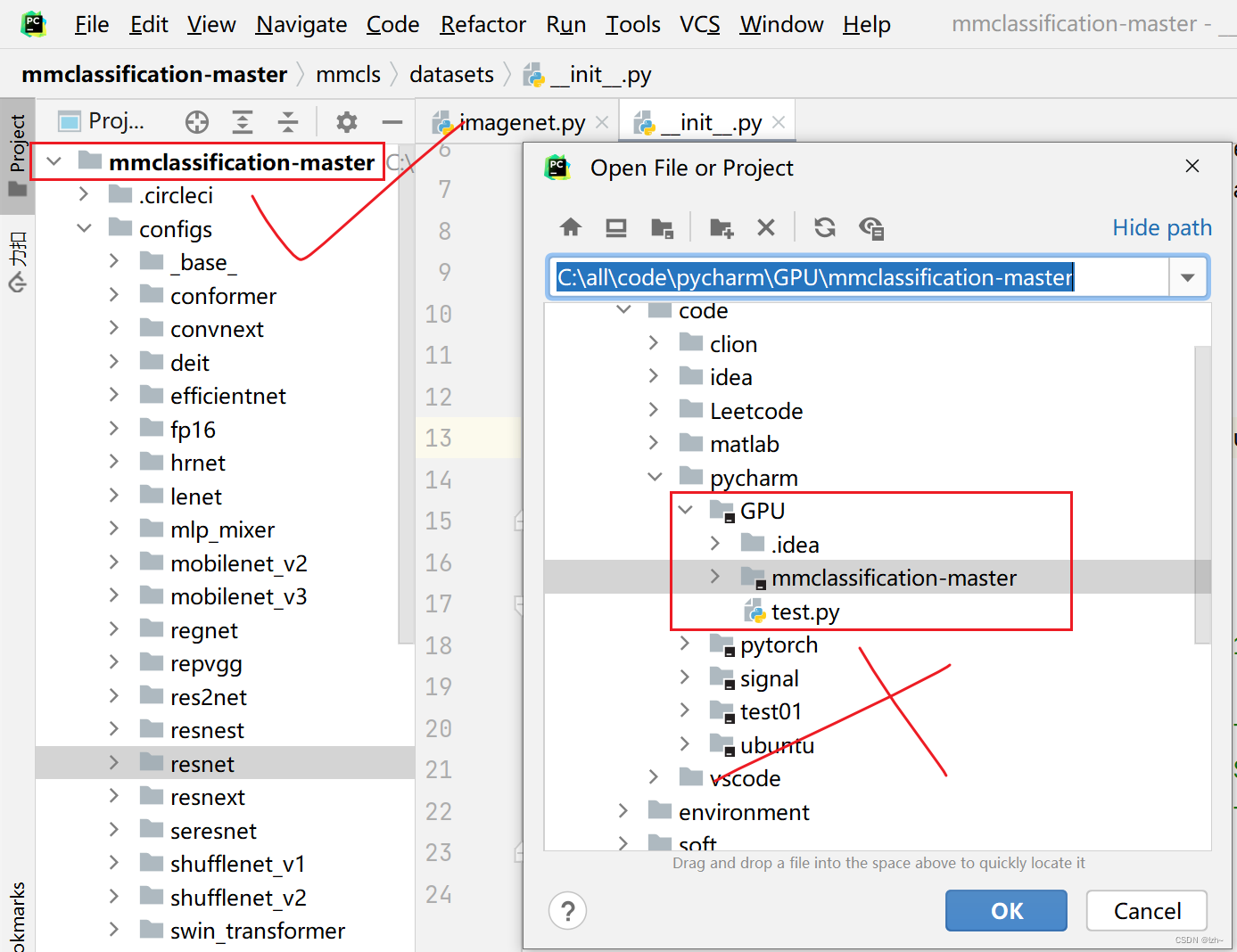The width and height of the screenshot is (1237, 952).
Task: Click line number 13 in editor gutter
Action: pos(439,438)
